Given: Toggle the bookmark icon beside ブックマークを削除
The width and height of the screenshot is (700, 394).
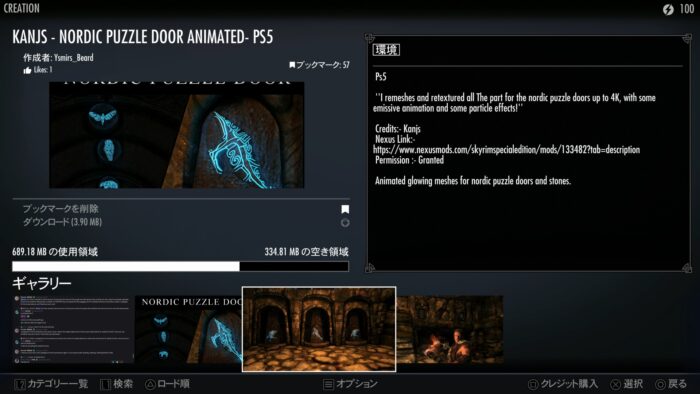Looking at the screenshot, I should click(345, 209).
